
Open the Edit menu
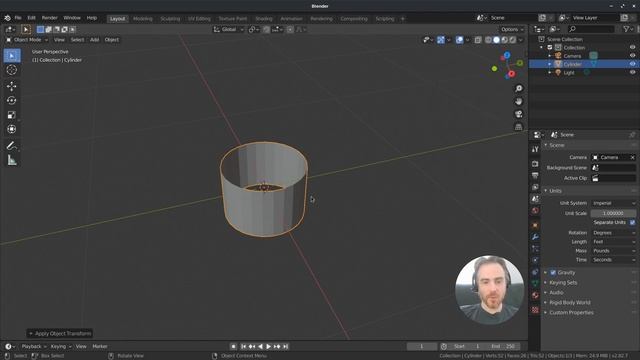(31, 18)
